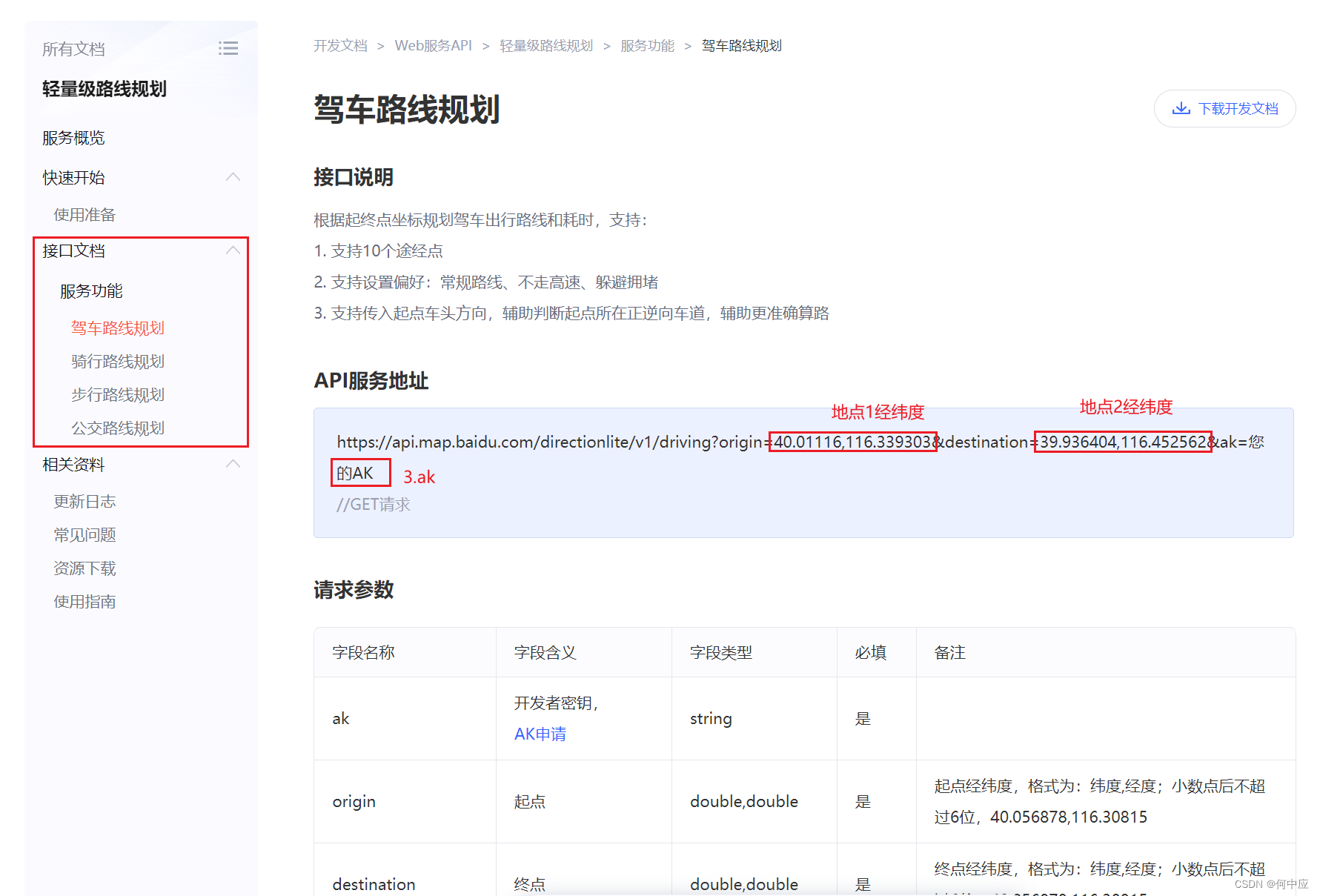1320x896 pixels.
Task: Select 接口文档 sidebar heading
Action: (x=73, y=250)
